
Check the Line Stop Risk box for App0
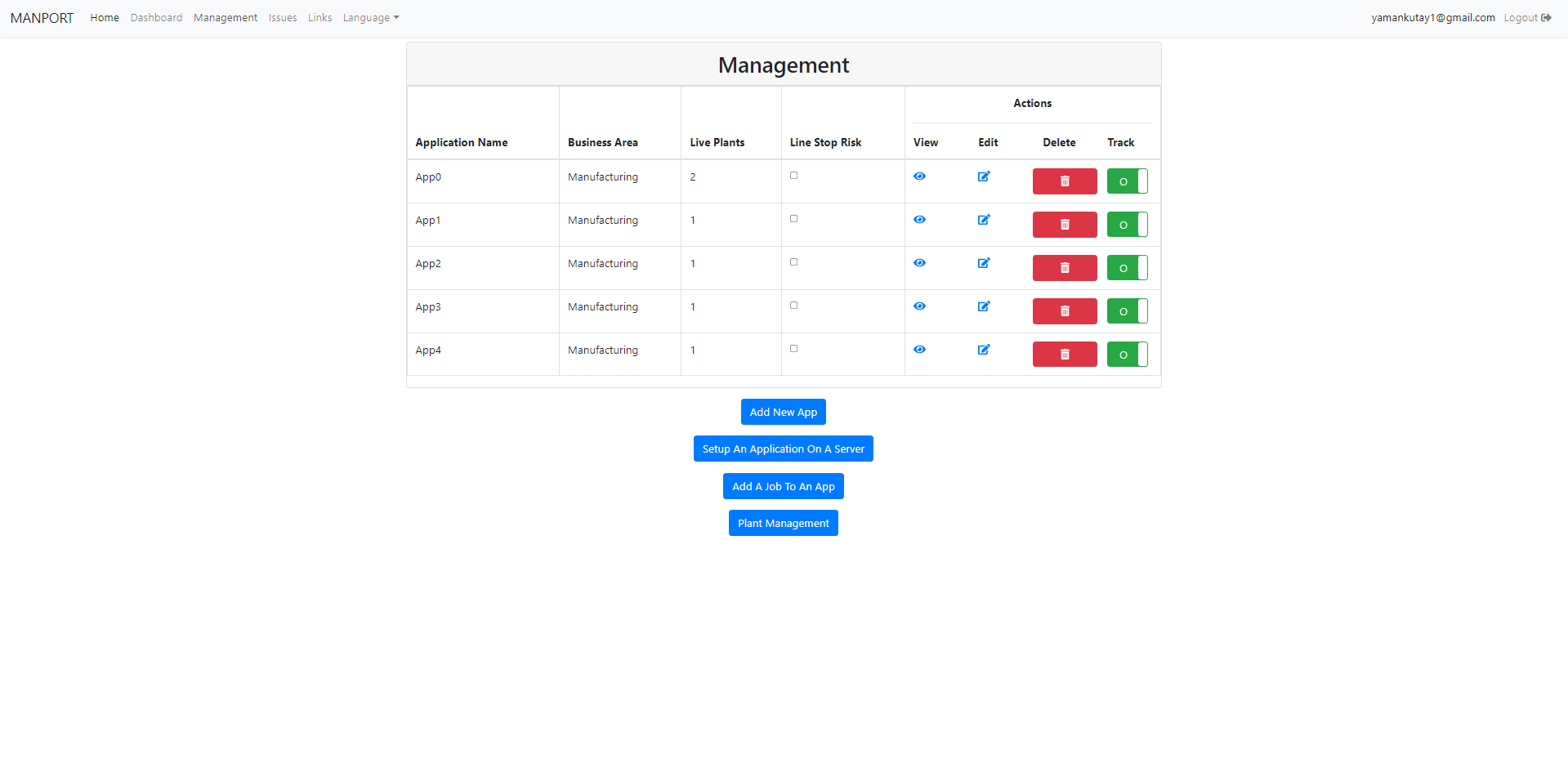793,174
